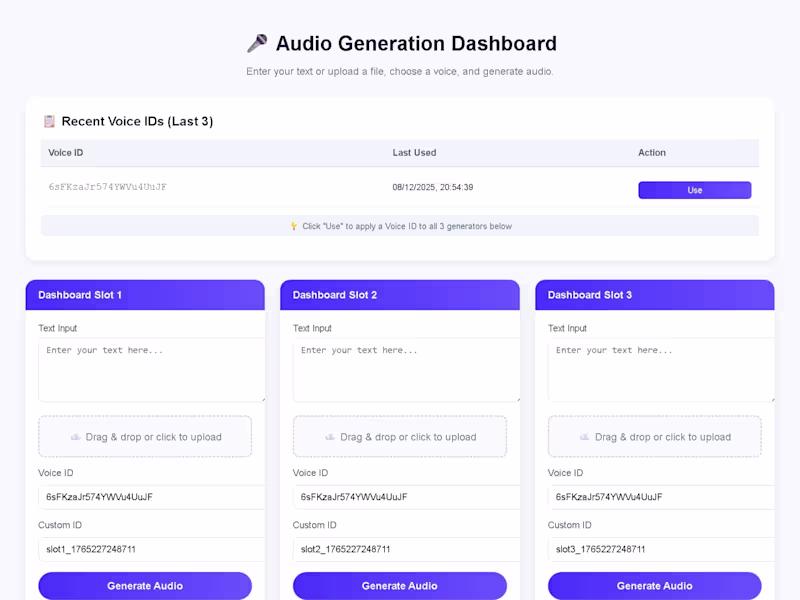Click the lightbulb icon in the tip banner

[292, 226]
